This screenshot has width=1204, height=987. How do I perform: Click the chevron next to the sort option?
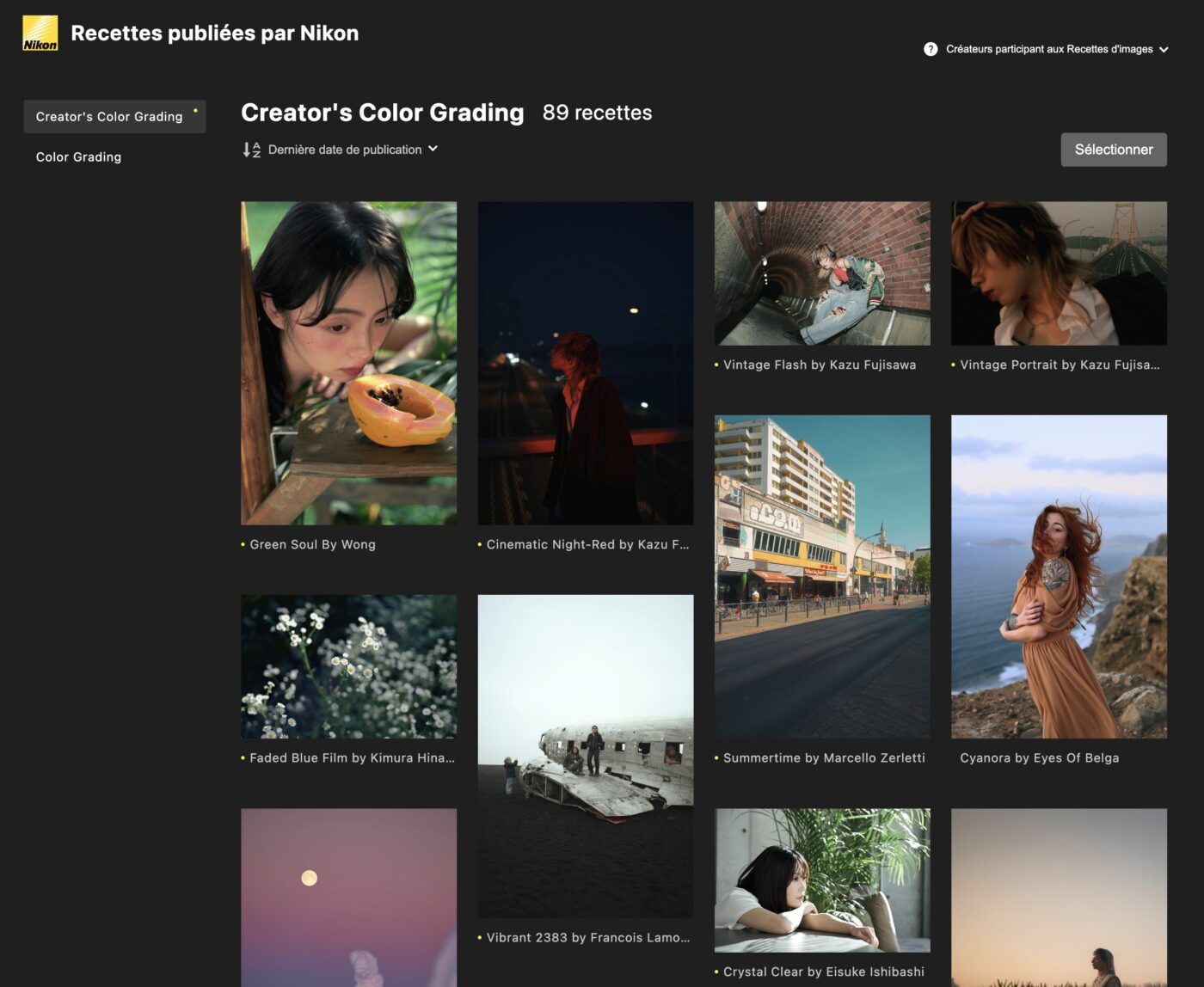pos(433,149)
